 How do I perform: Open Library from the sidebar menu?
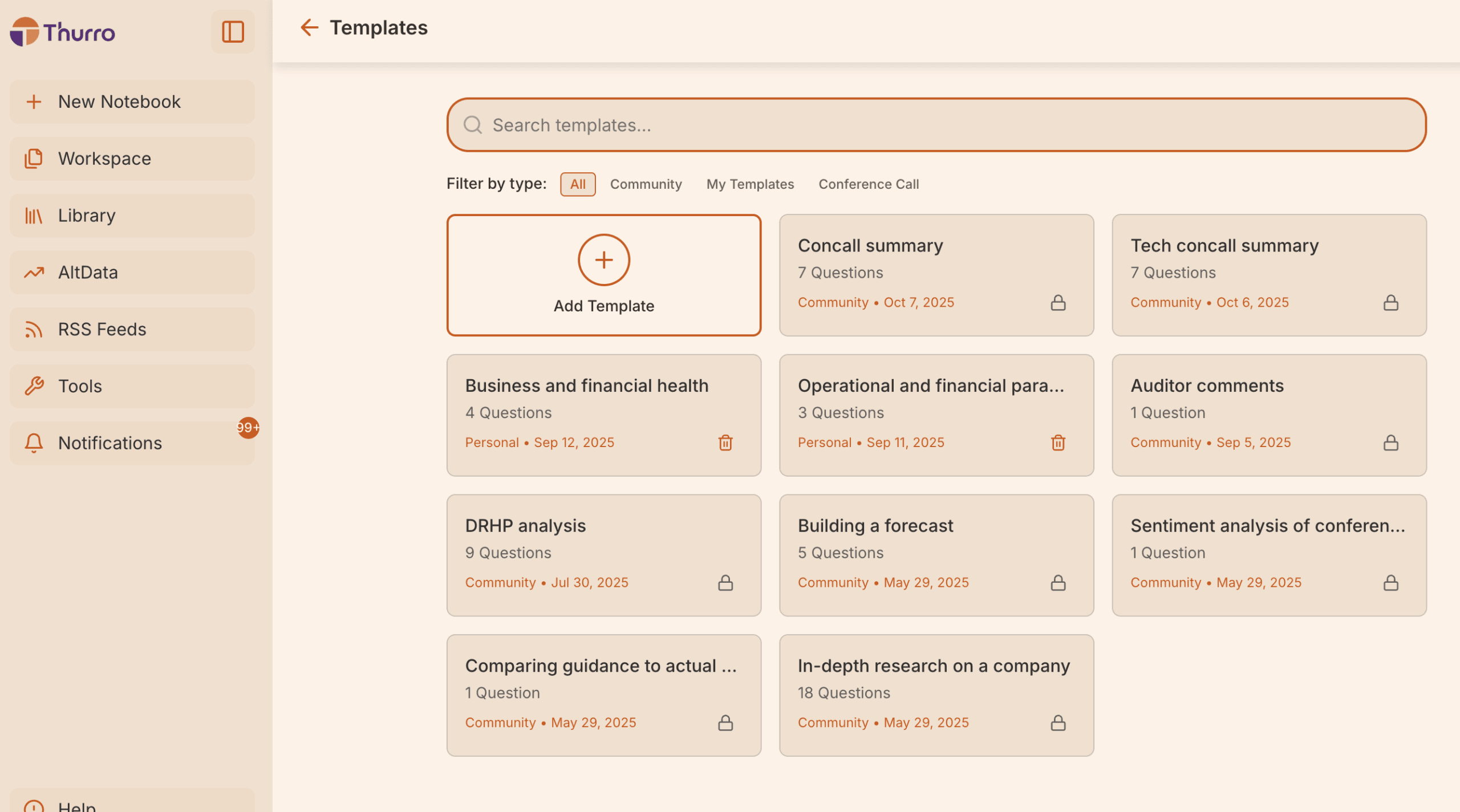(x=87, y=215)
